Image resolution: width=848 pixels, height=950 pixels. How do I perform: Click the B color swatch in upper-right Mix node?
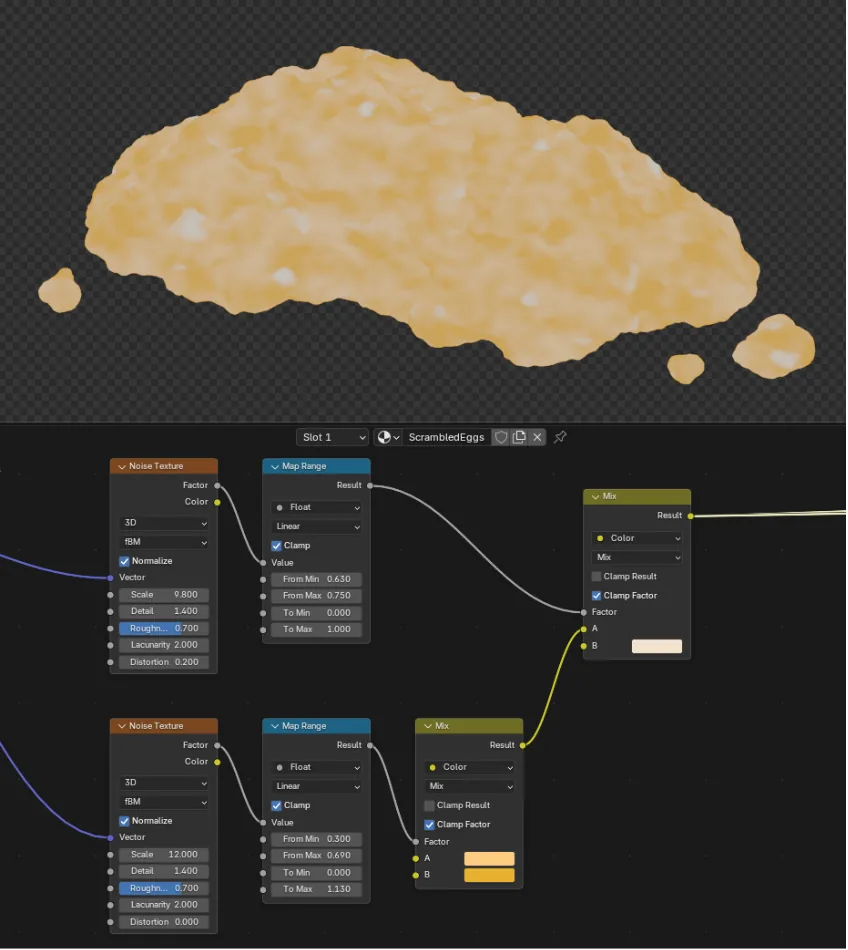(x=657, y=646)
